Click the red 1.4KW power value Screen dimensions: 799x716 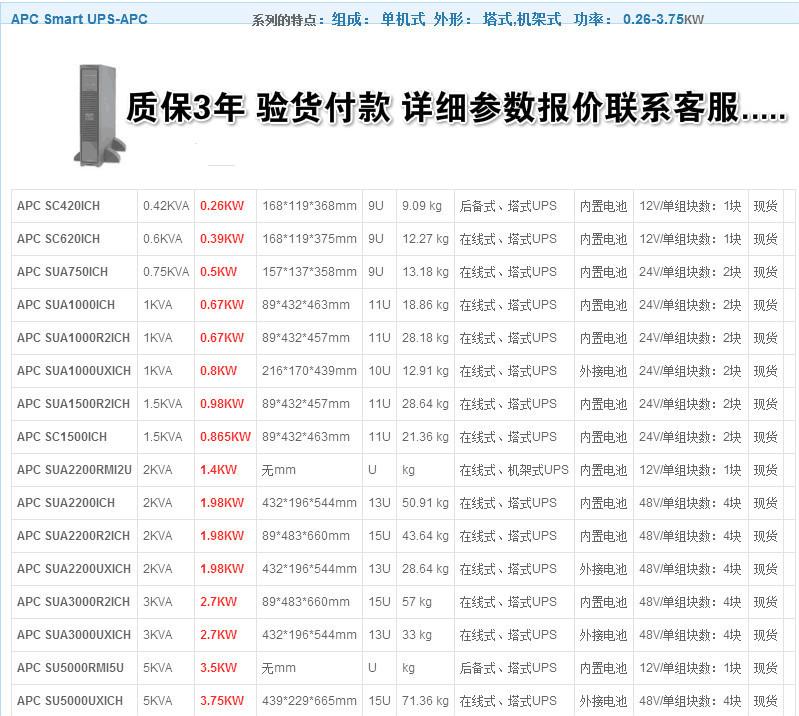pyautogui.click(x=218, y=470)
